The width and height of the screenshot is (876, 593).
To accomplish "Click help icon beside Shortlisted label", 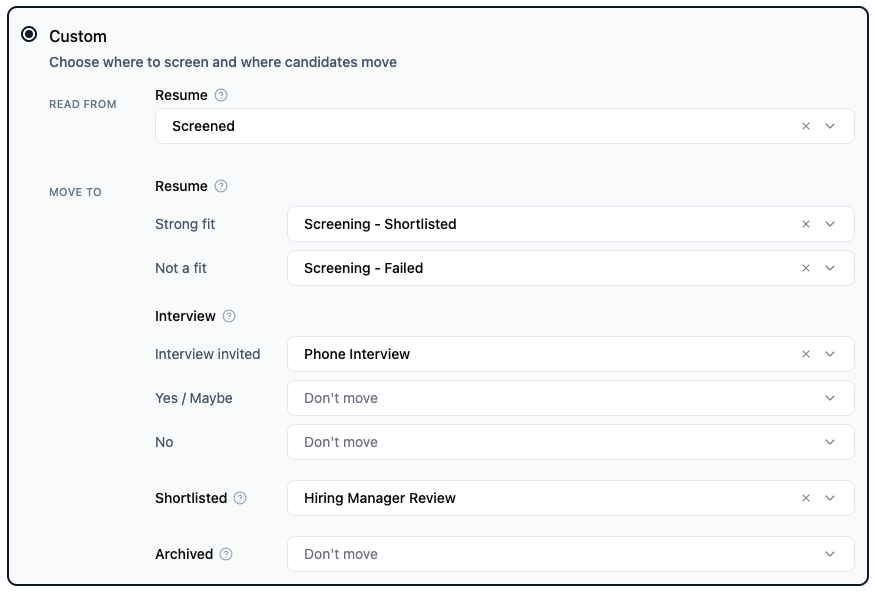I will point(240,498).
